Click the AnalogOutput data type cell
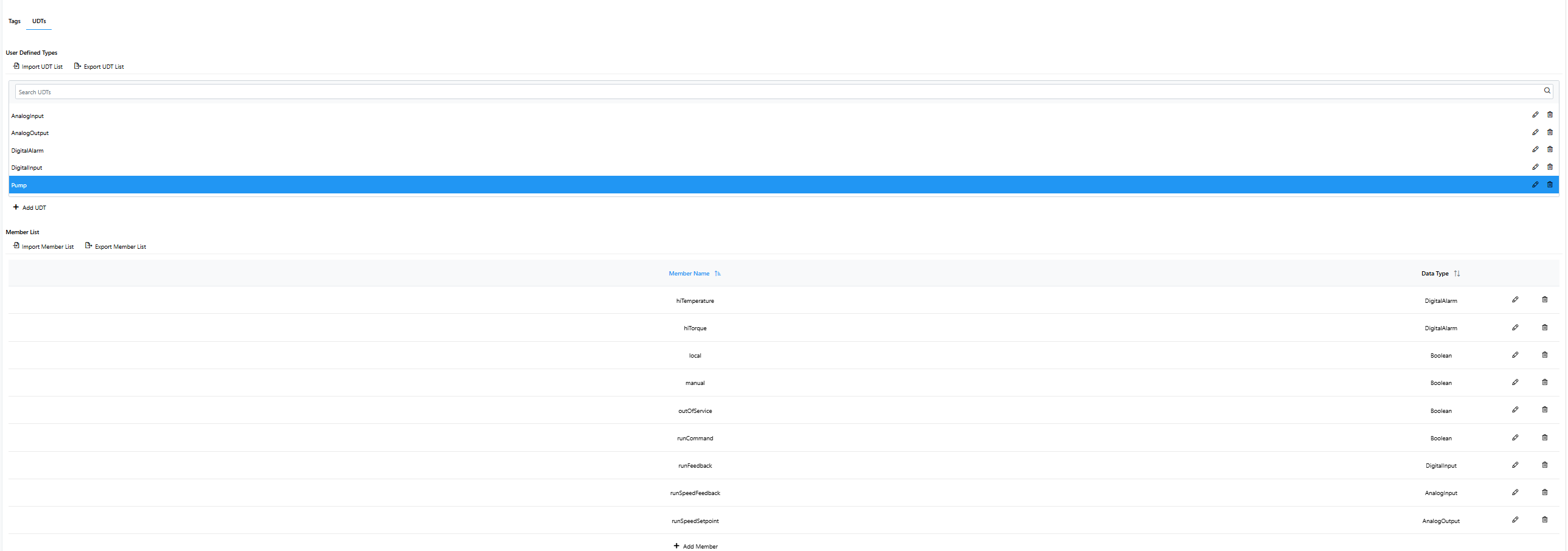This screenshot has width=1568, height=551. click(1441, 521)
